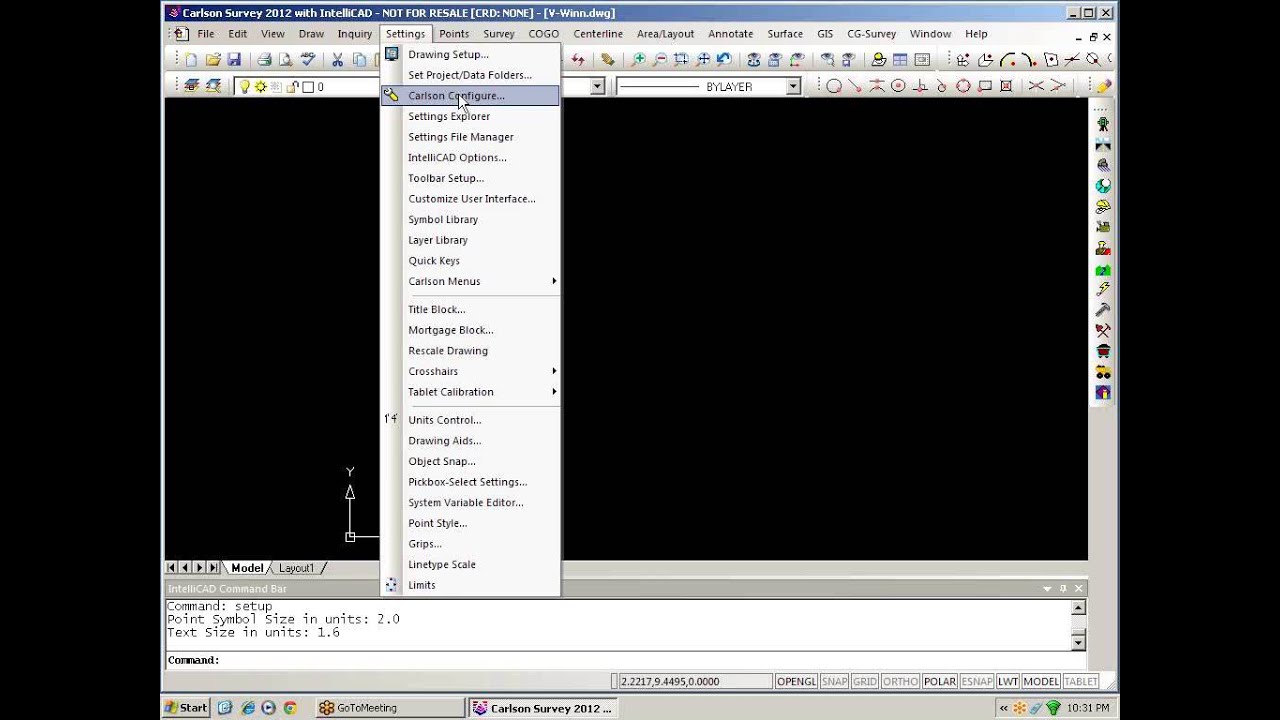Click the Cut scissors icon
1280x720 pixels.
pos(338,60)
